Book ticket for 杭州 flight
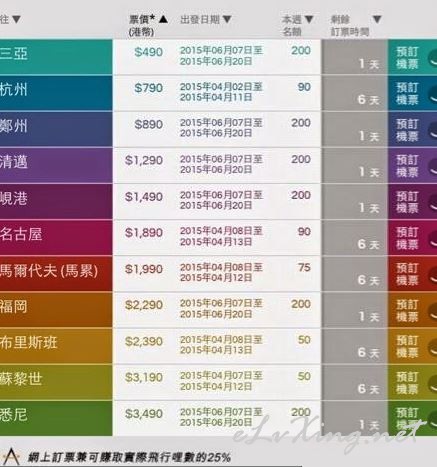This screenshot has height=467, width=437. click(x=412, y=93)
